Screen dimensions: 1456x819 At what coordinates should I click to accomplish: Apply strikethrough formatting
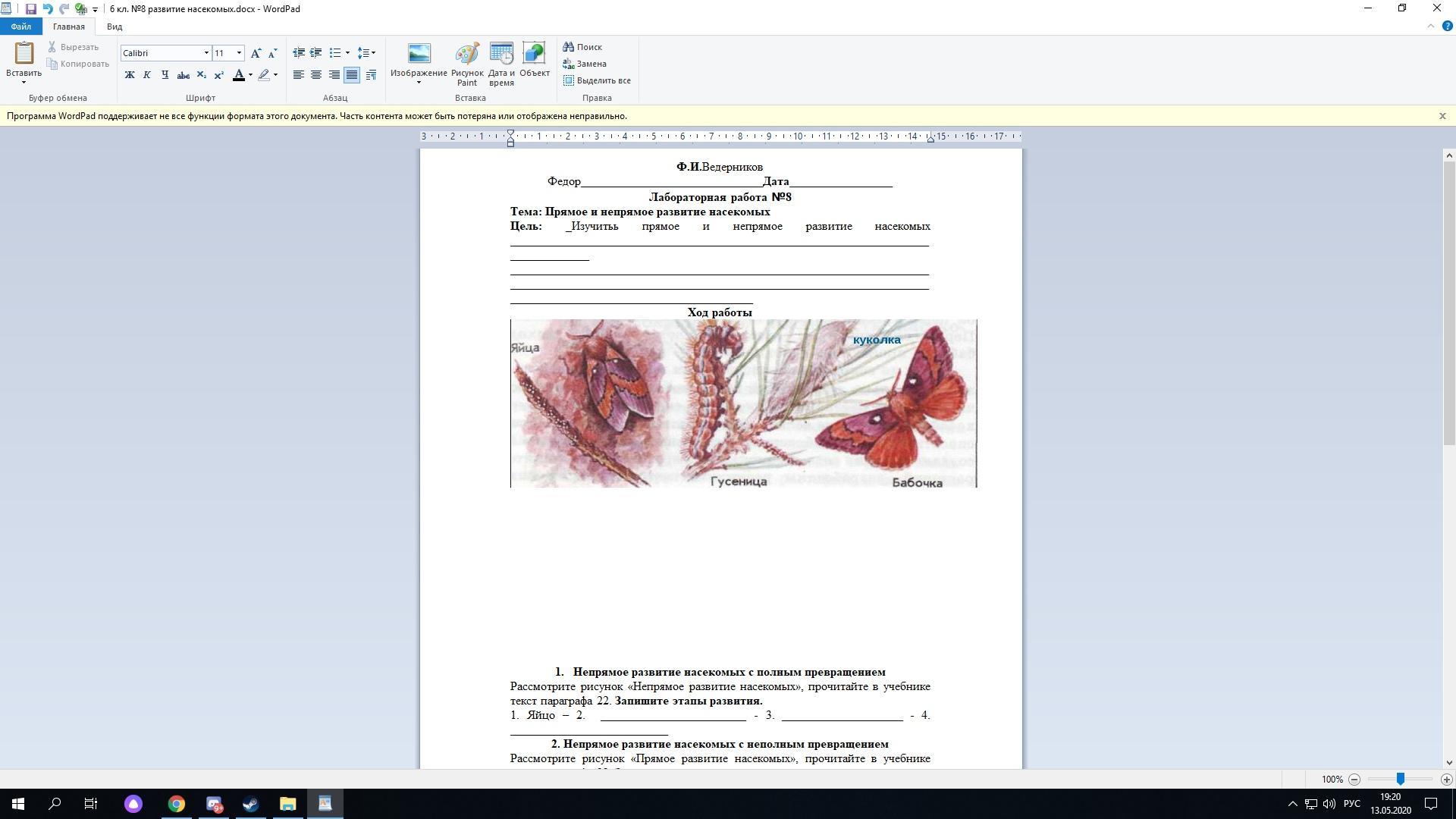(x=183, y=75)
